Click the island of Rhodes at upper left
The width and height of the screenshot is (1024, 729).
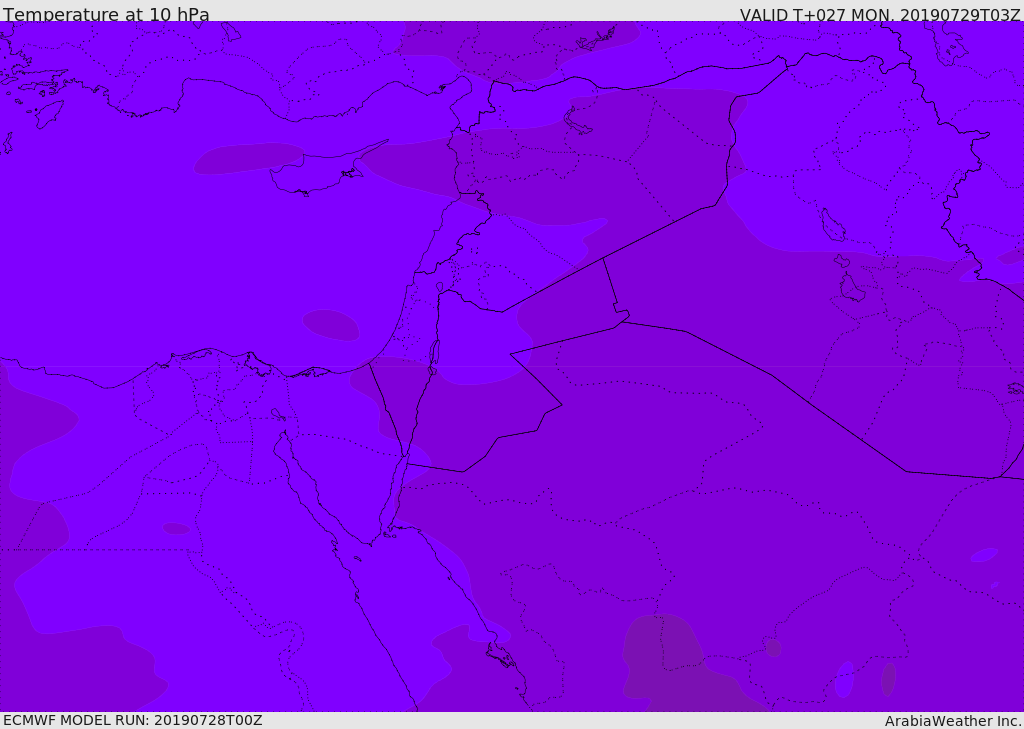pos(48,114)
